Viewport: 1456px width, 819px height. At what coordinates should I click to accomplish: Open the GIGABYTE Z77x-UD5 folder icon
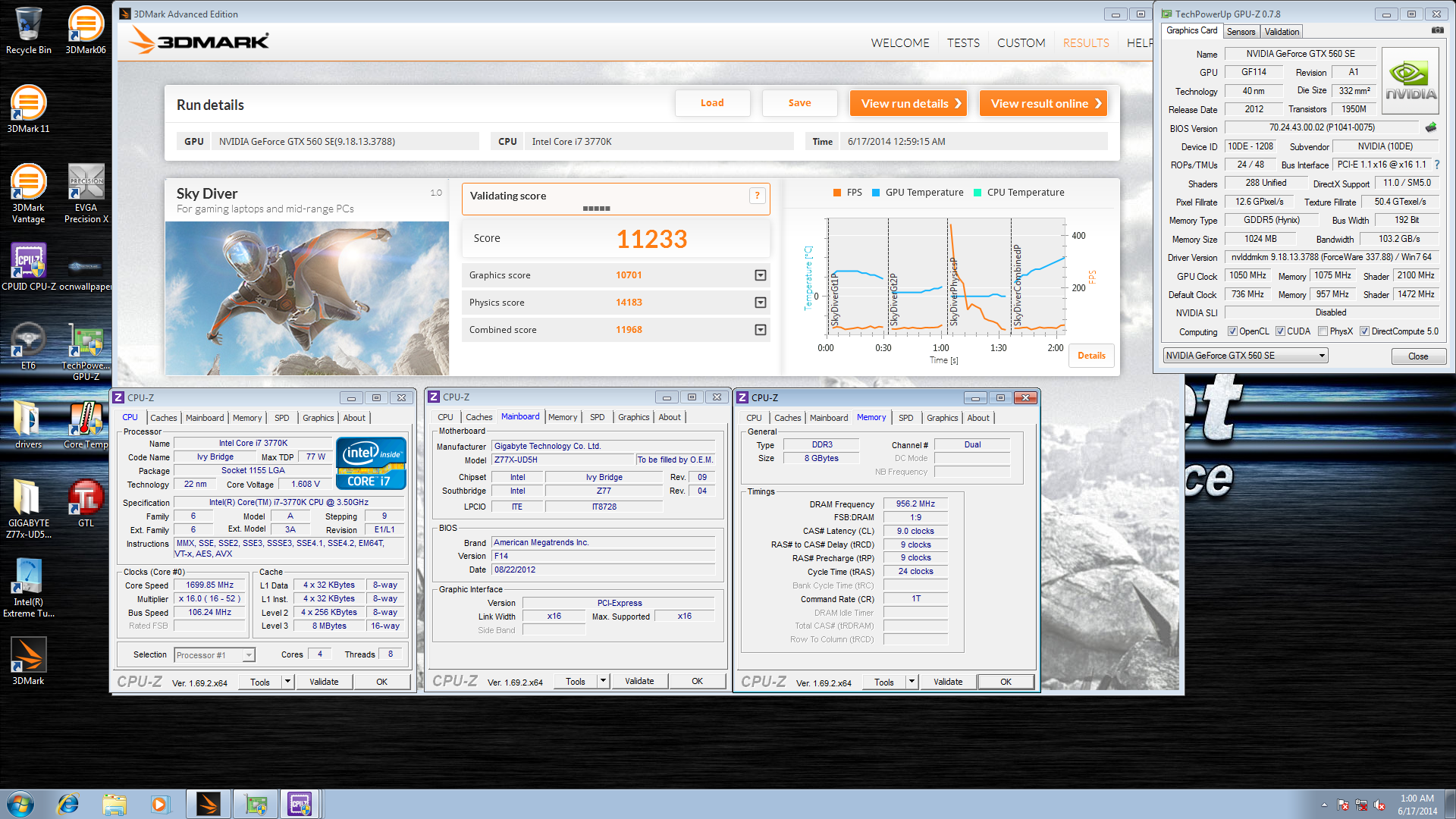[29, 509]
